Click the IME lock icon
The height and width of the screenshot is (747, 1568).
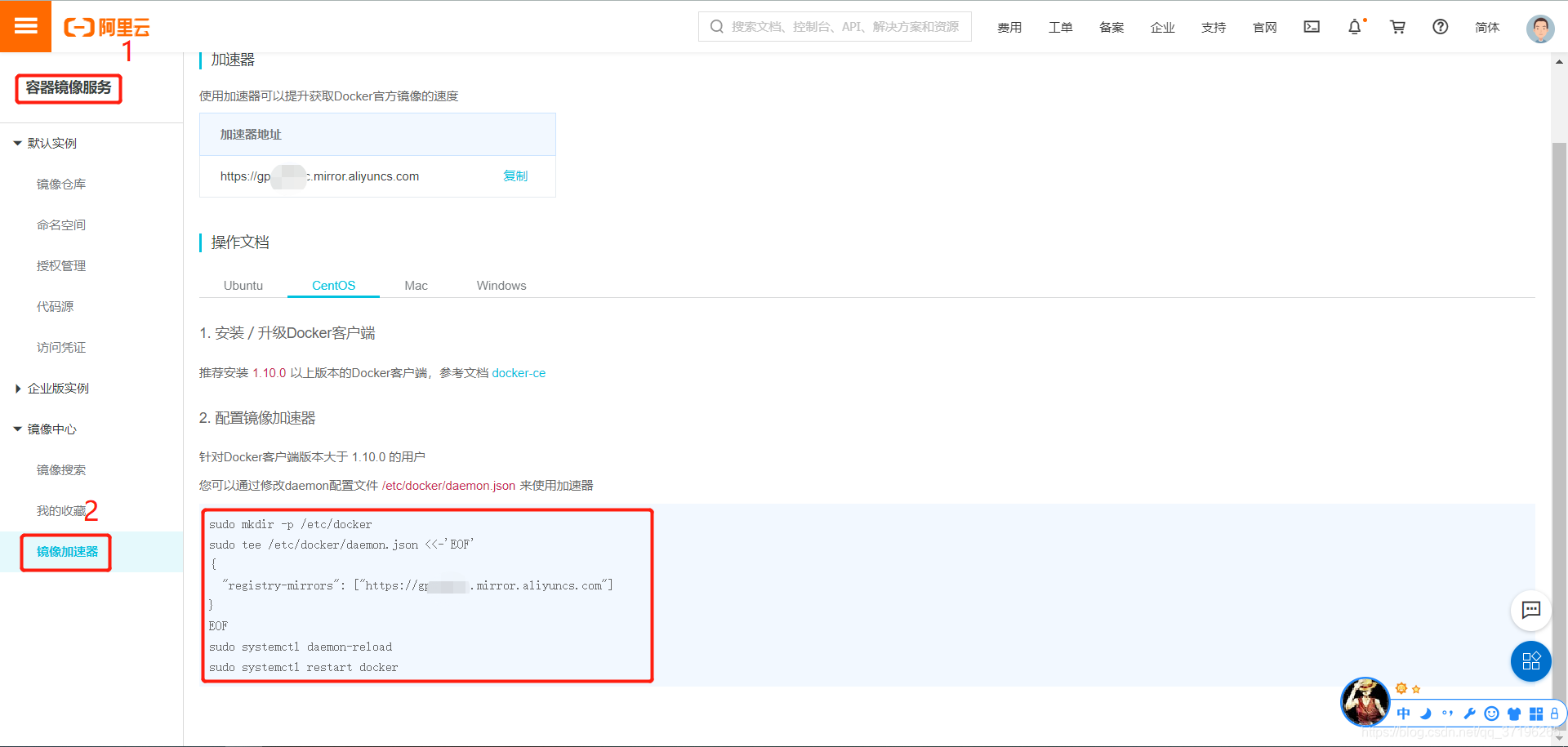click(x=1555, y=714)
